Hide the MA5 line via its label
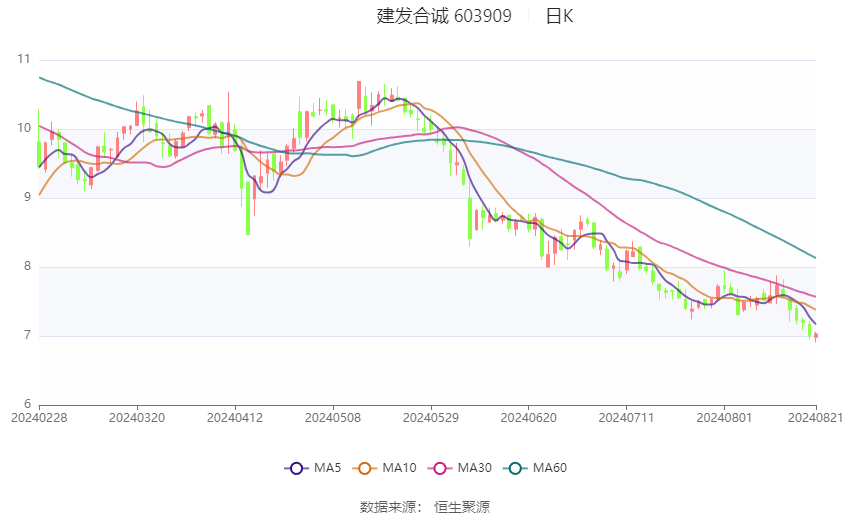The height and width of the screenshot is (517, 850). [327, 468]
